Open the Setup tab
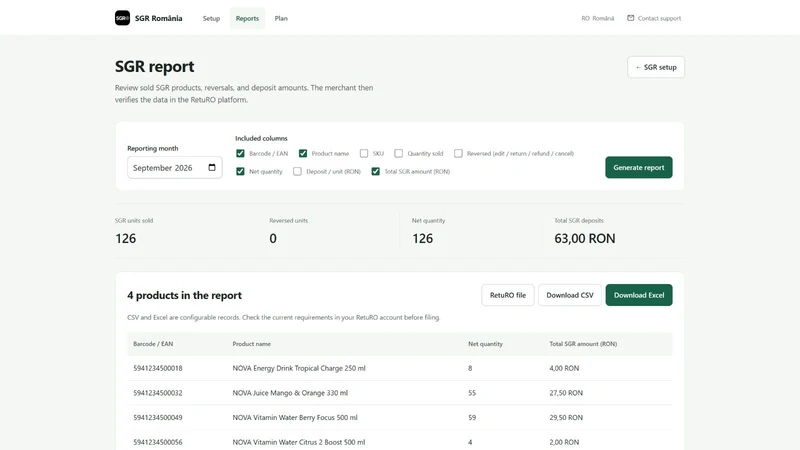The height and width of the screenshot is (450, 800). (211, 18)
